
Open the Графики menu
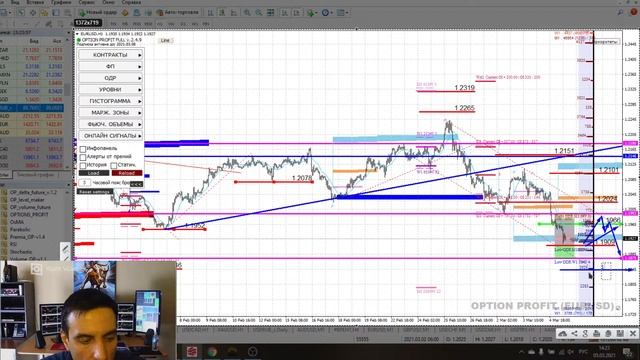pyautogui.click(x=61, y=2)
